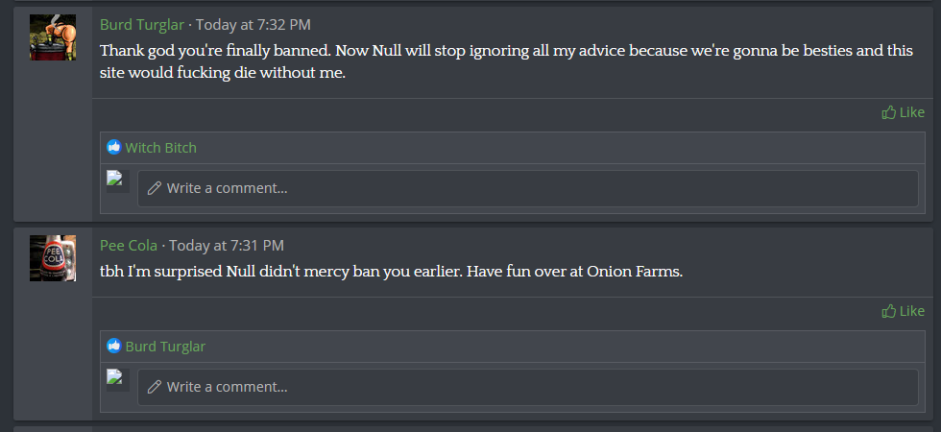Viewport: 941px width, 432px height.
Task: Open Witch Bitch's profile from the likes list
Action: tap(161, 148)
